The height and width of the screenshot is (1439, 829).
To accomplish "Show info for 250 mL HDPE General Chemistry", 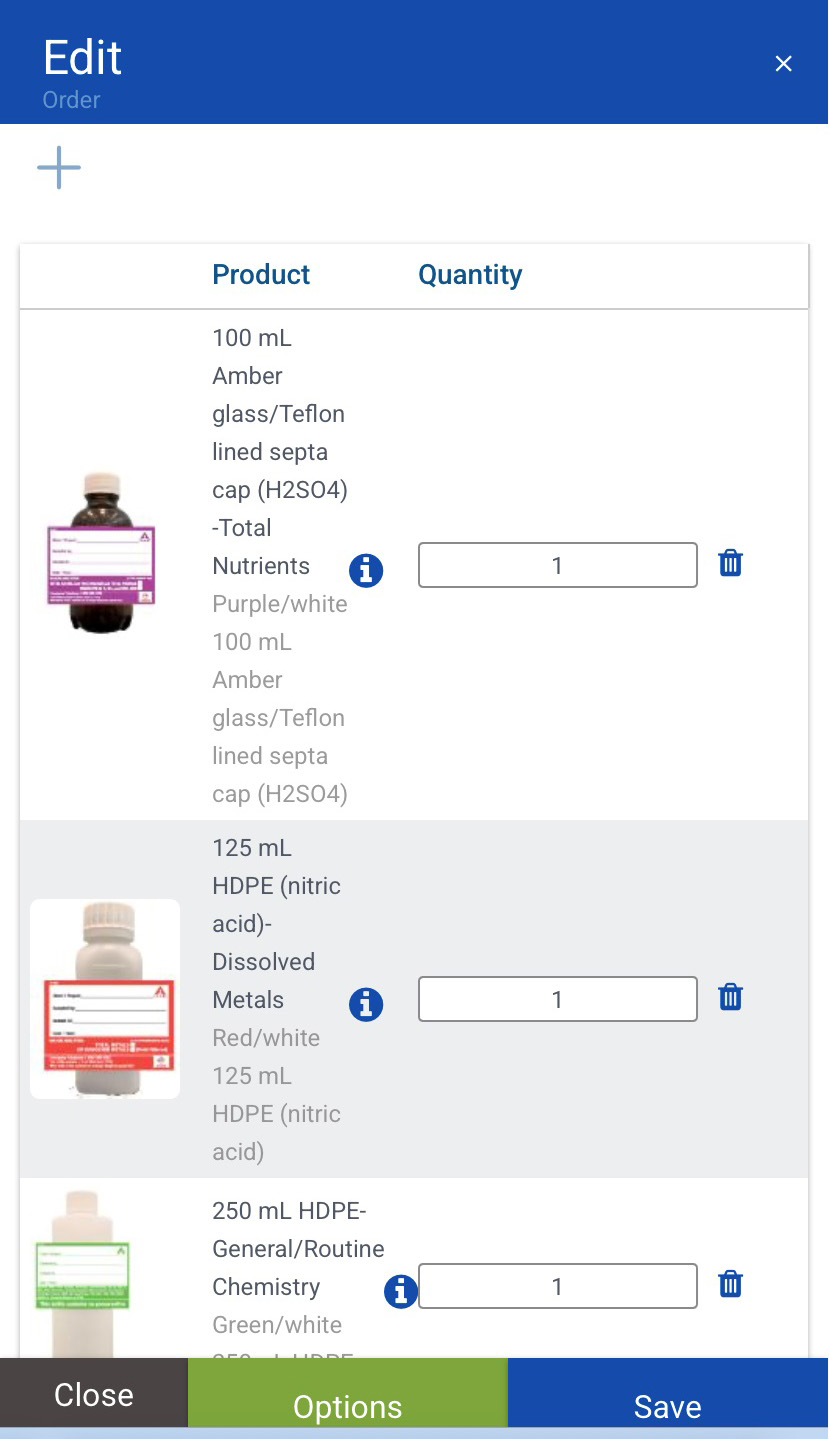I will click(401, 1291).
